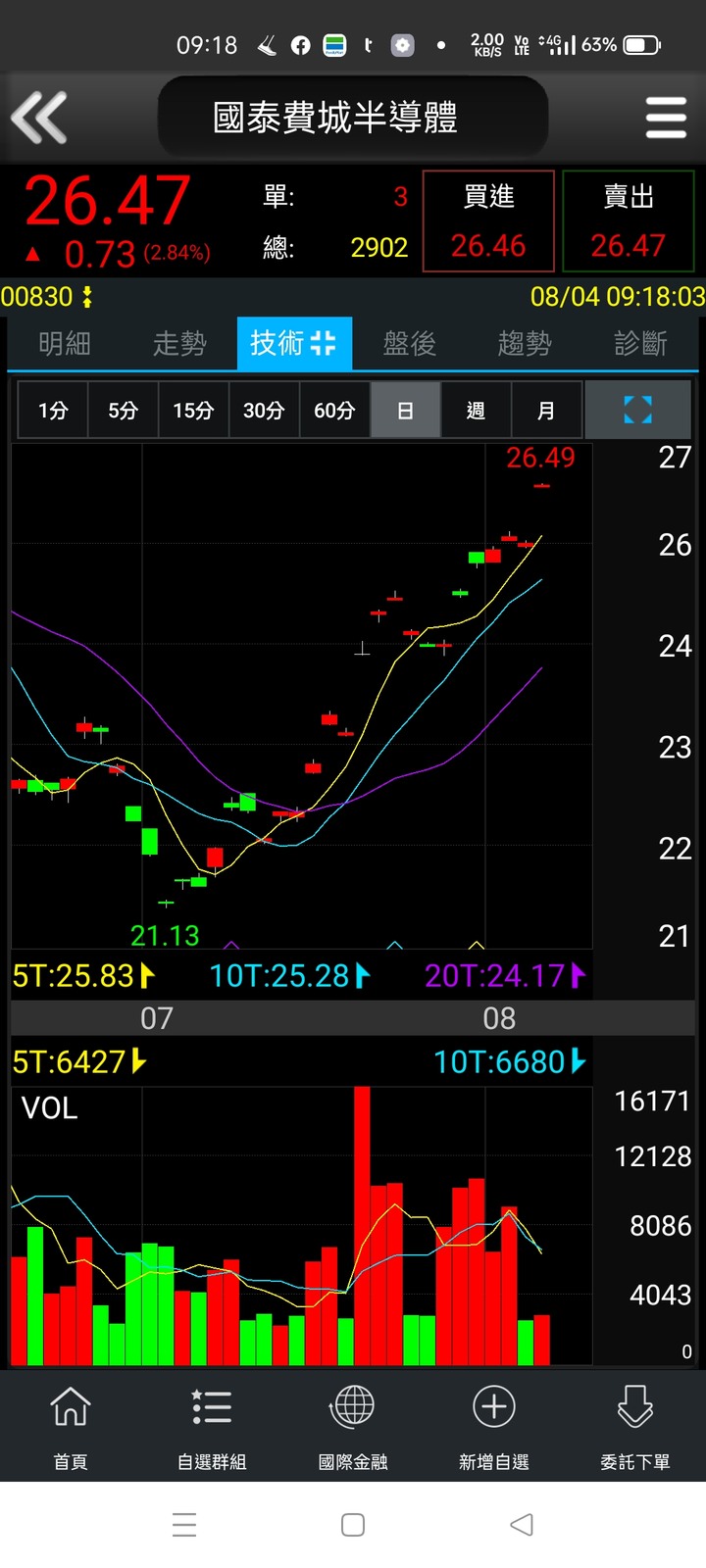Tap the timestamp 08/04 09:18:03
Image resolution: width=706 pixels, height=1568 pixels.
(618, 297)
